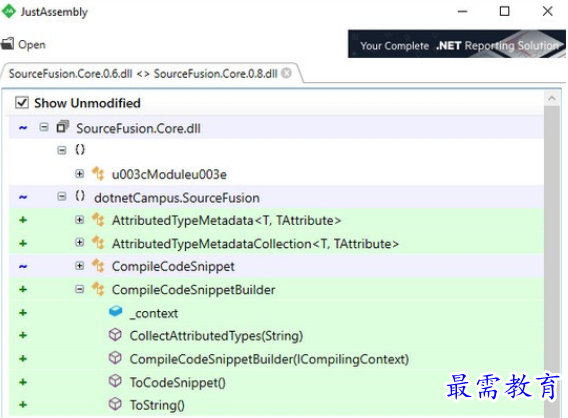The image size is (568, 418).
Task: Collapse the CompileCodeSnippetBuilder node
Action: coord(79,289)
